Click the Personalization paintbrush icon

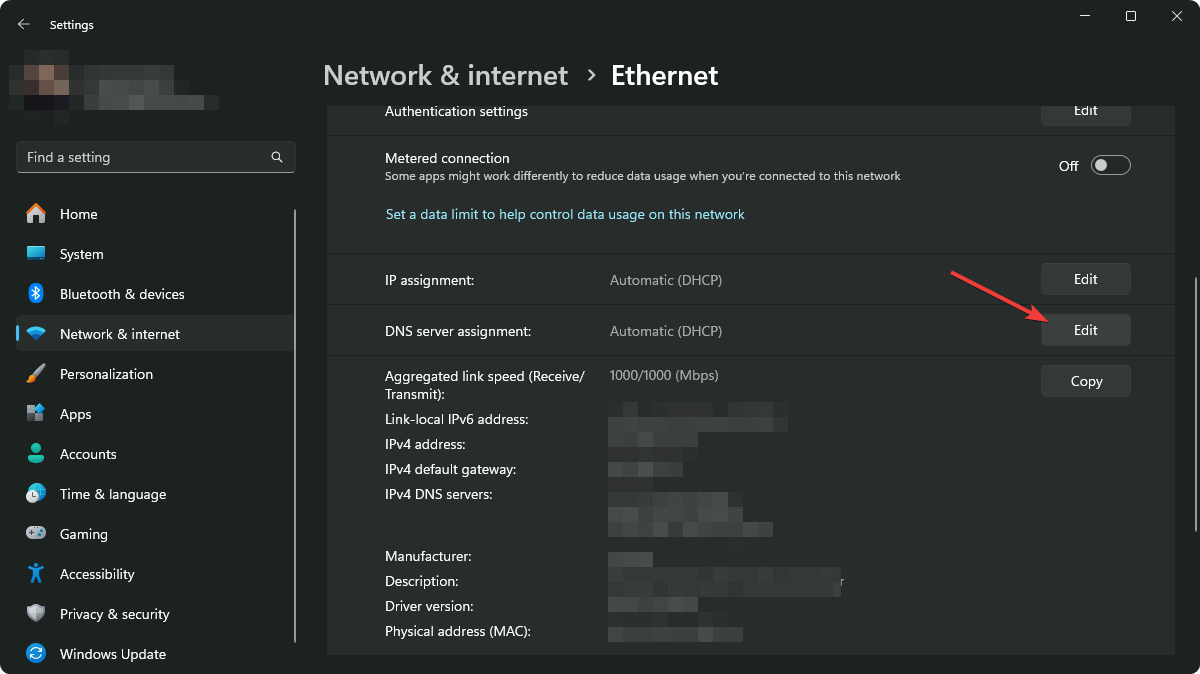pos(36,374)
